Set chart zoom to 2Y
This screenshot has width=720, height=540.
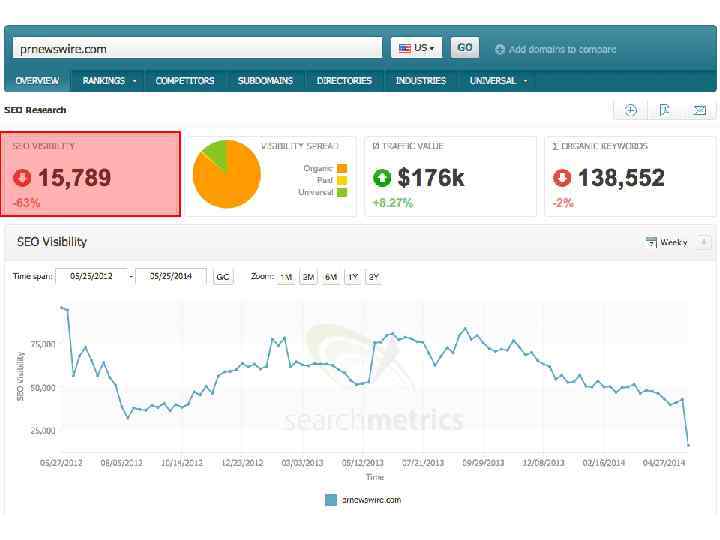tap(374, 277)
